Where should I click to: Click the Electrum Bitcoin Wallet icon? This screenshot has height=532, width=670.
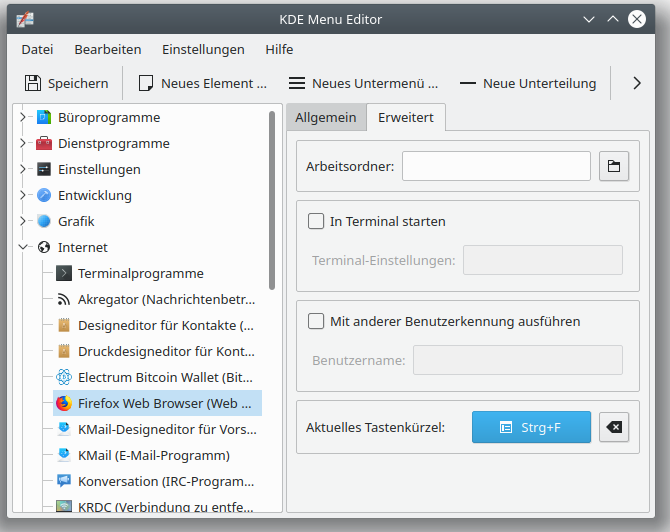64,377
